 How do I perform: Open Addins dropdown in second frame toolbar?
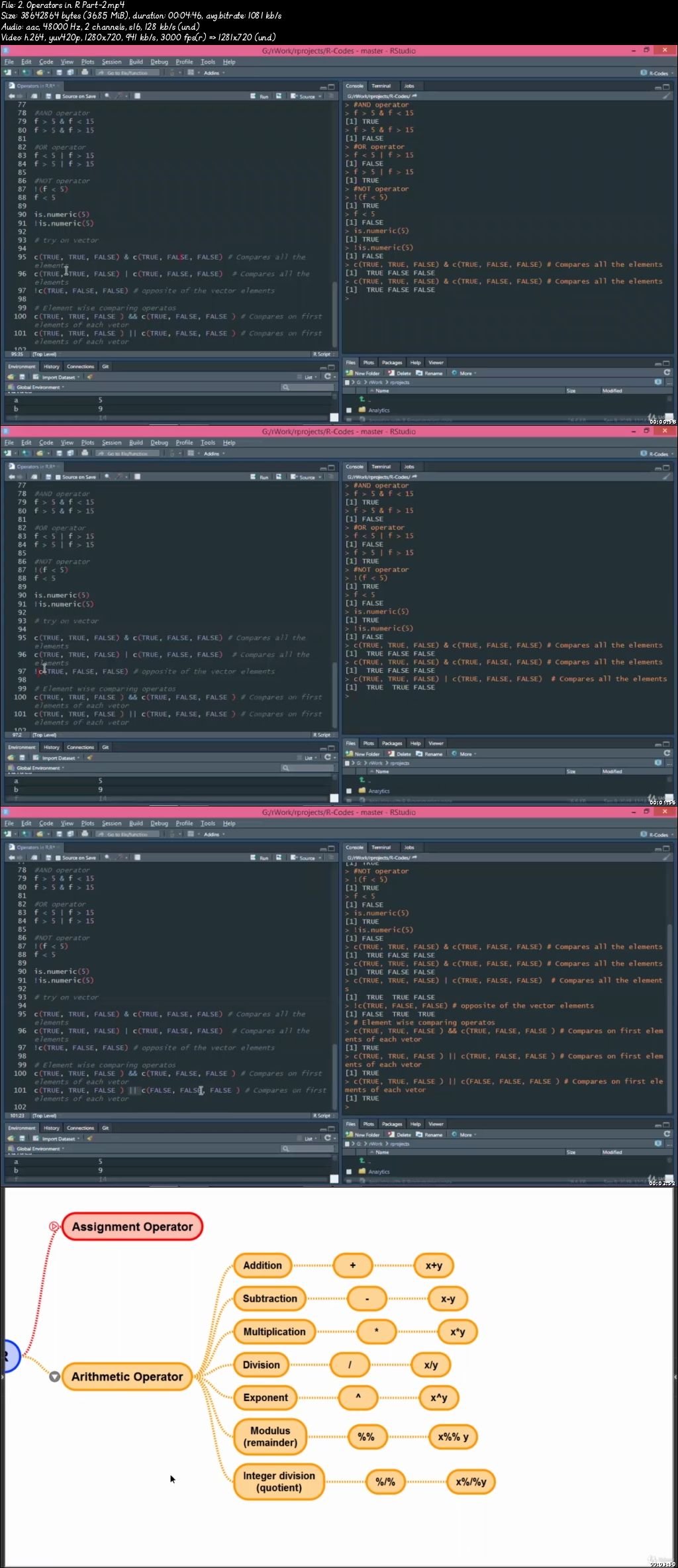(x=214, y=454)
